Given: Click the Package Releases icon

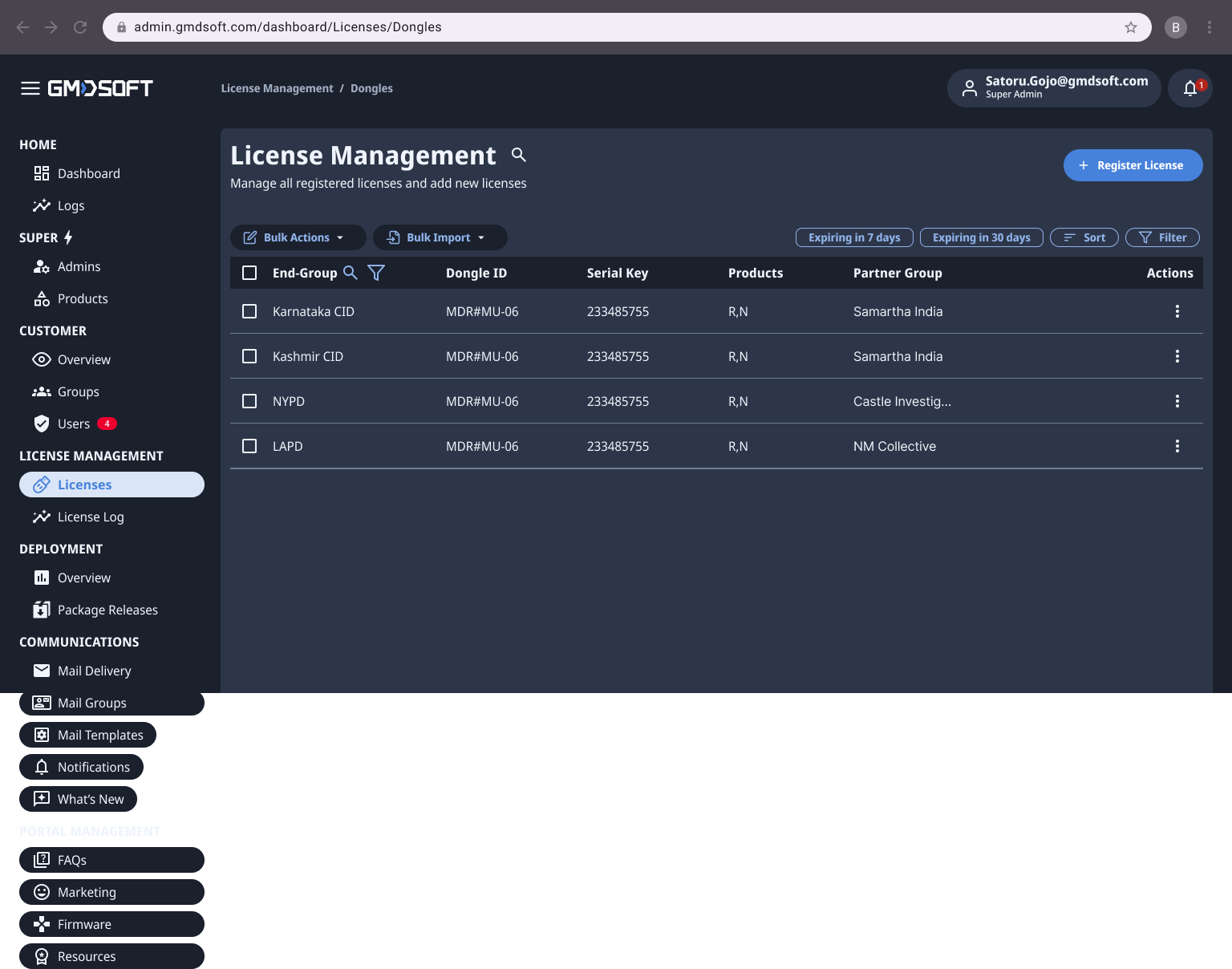Looking at the screenshot, I should 42,610.
